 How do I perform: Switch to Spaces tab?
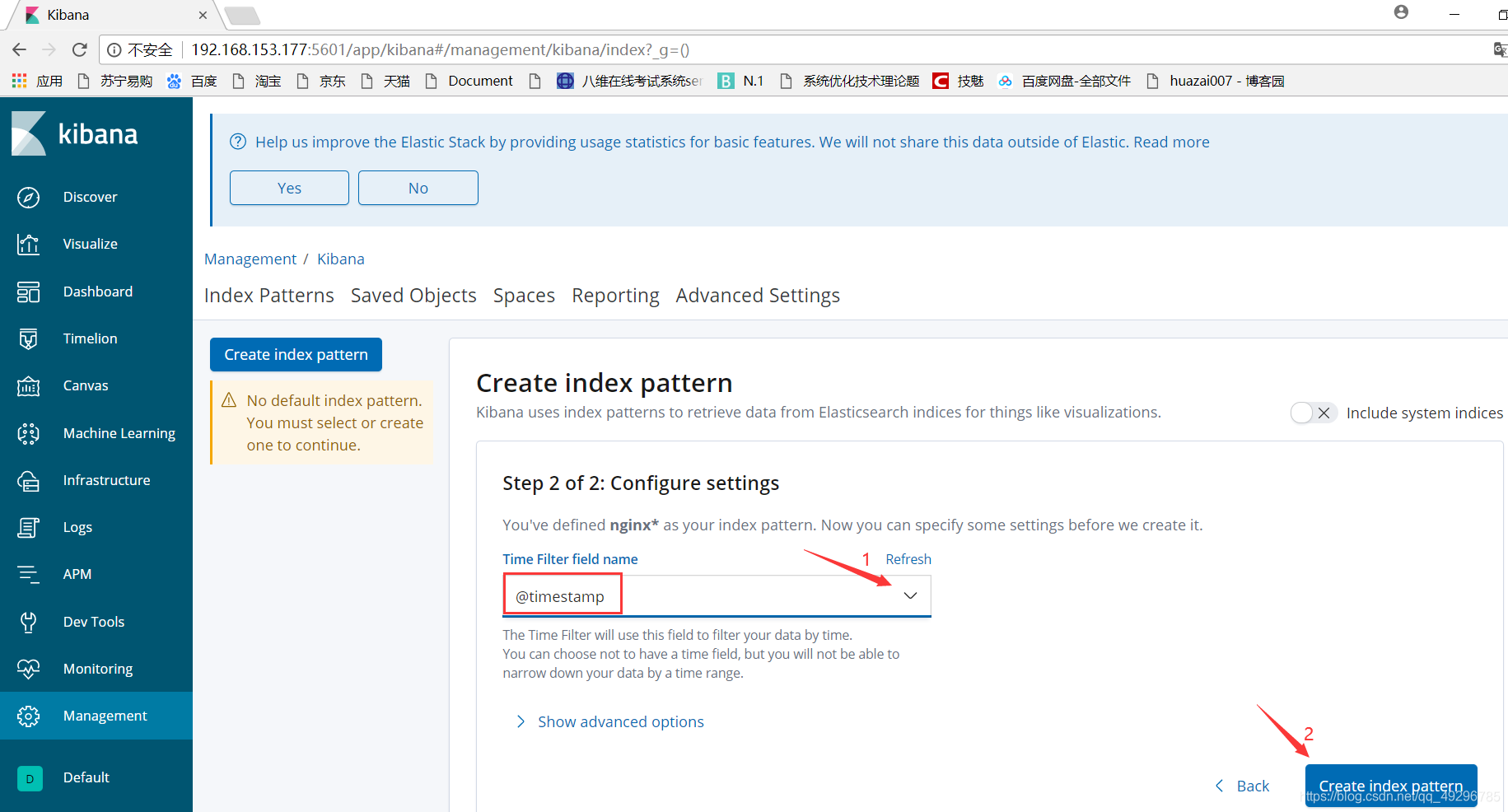524,296
